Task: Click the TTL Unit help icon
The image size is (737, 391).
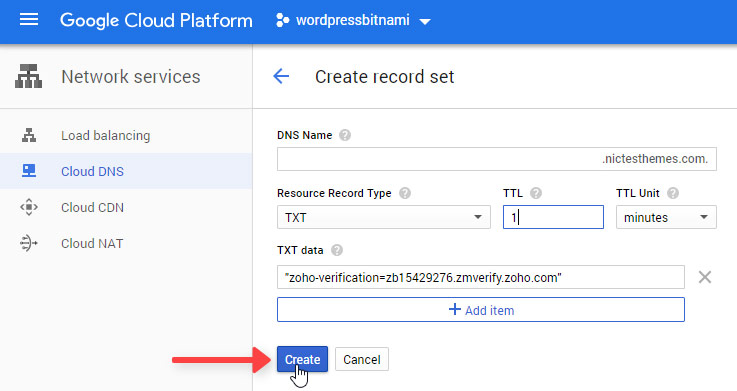Action: (673, 193)
